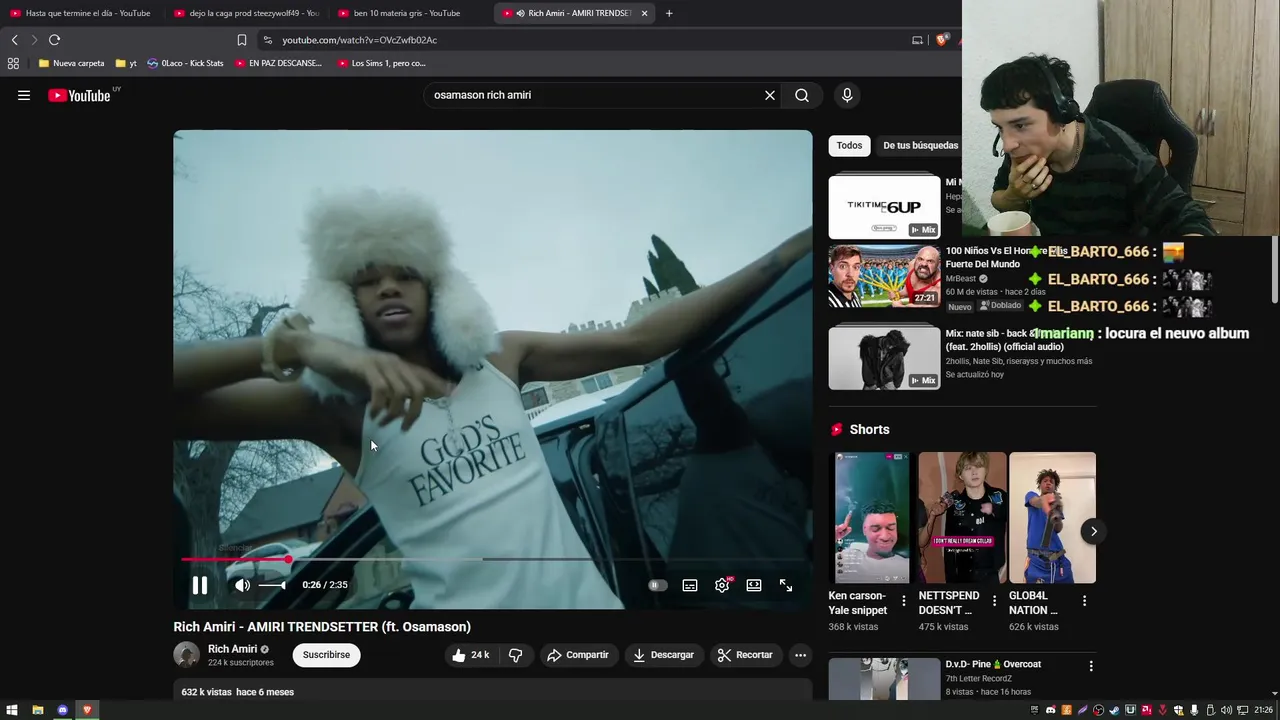1280x720 pixels.
Task: Mute the video with the speaker icon
Action: [242, 585]
